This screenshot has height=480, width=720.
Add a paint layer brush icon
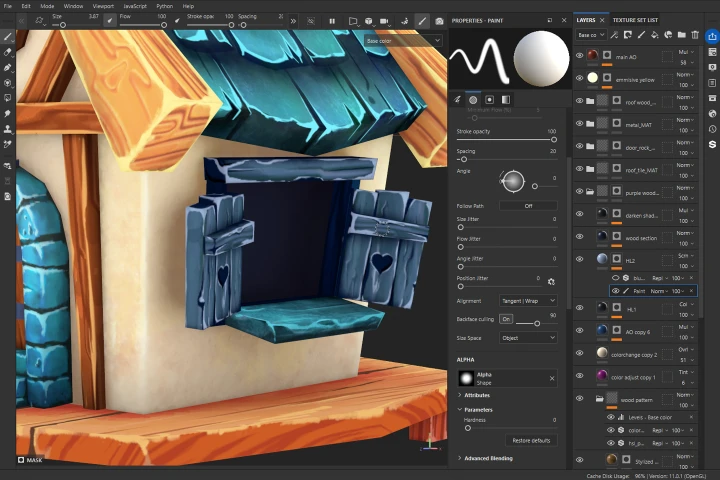click(x=641, y=35)
